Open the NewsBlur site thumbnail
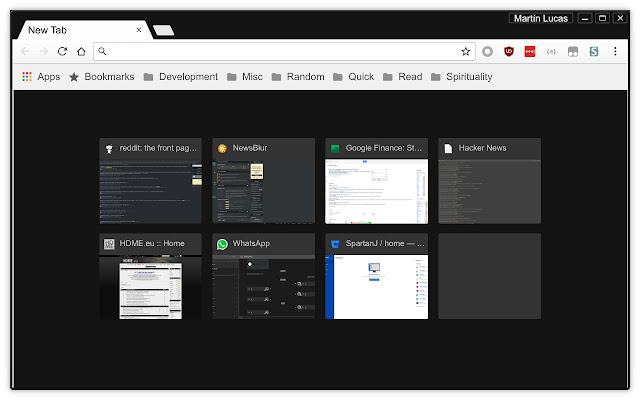 pos(264,181)
